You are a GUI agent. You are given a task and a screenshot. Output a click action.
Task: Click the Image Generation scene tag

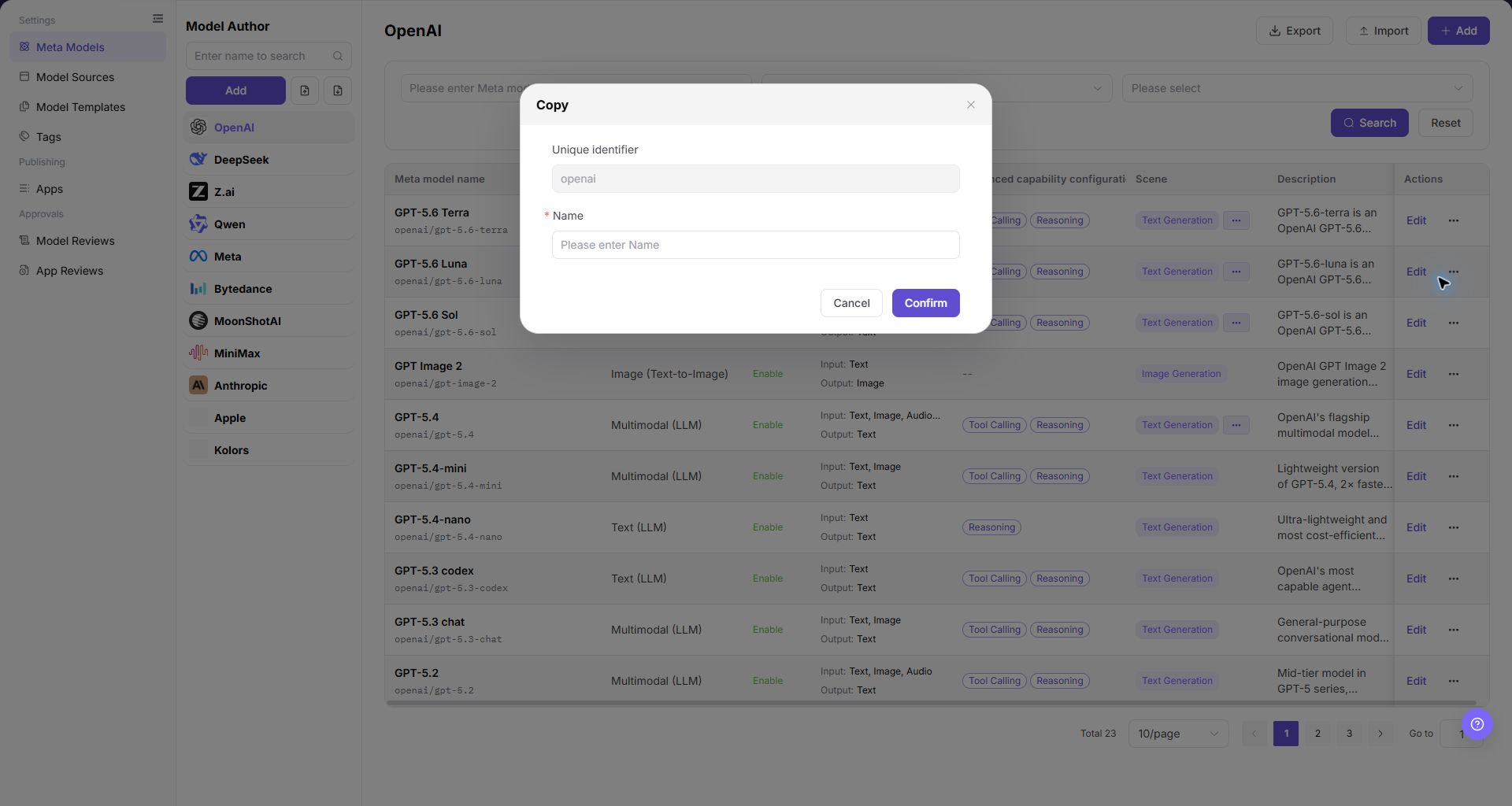coord(1181,374)
